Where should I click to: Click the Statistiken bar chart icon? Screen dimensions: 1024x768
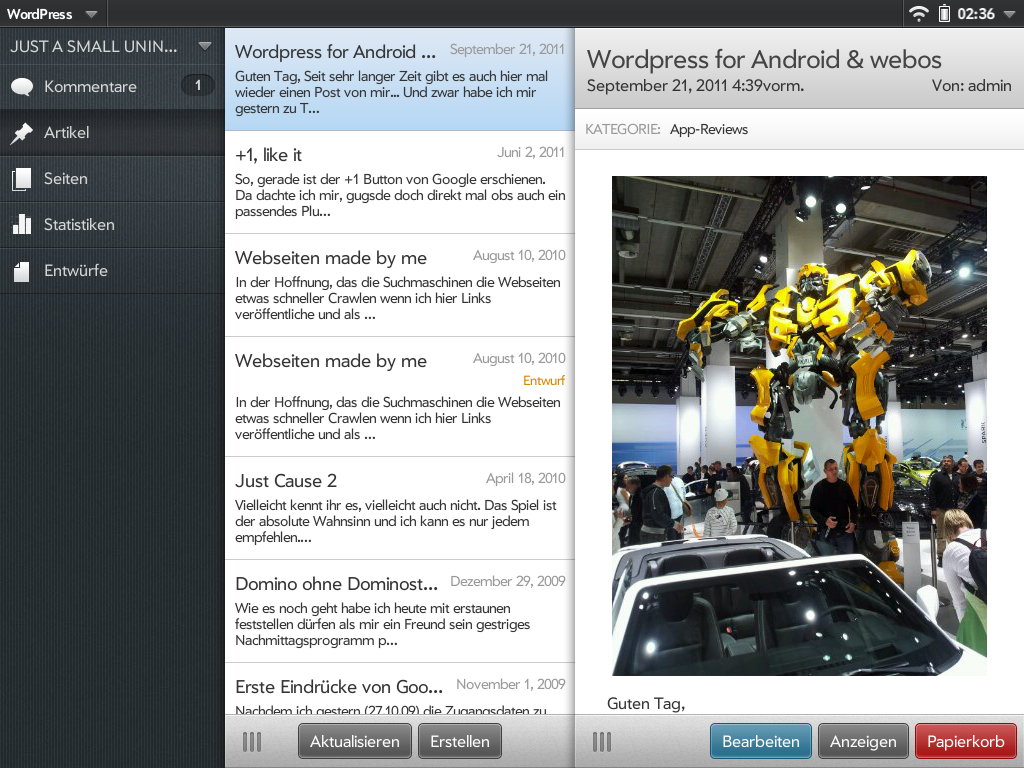click(22, 224)
